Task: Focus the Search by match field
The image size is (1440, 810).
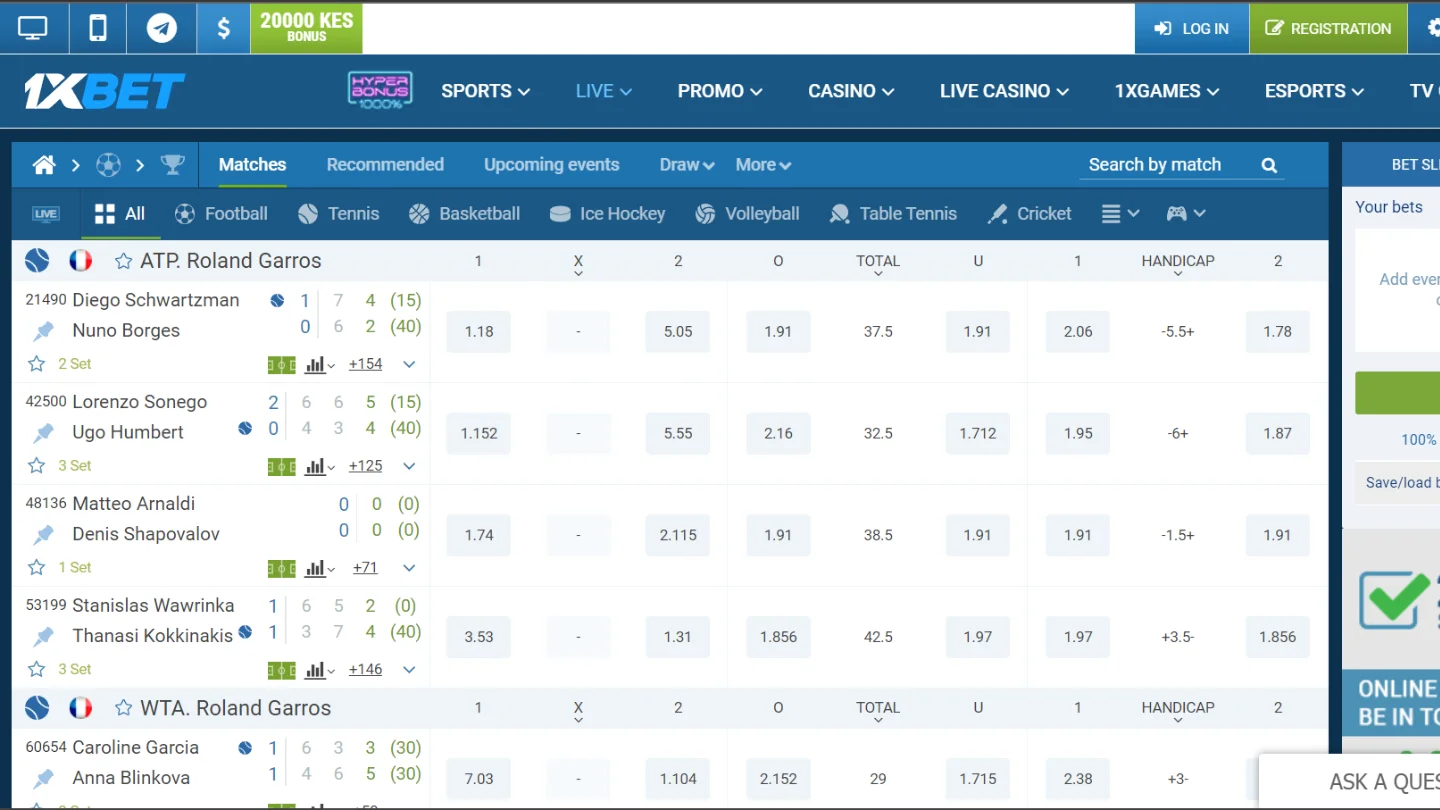Action: pyautogui.click(x=1168, y=165)
